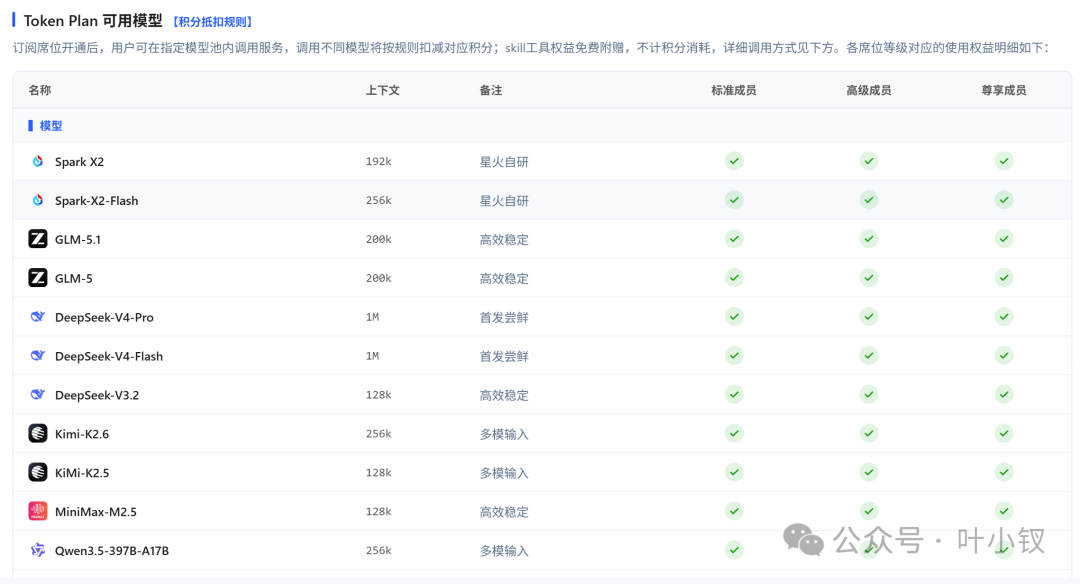Click the Token Plan 可用模型 heading

point(93,21)
